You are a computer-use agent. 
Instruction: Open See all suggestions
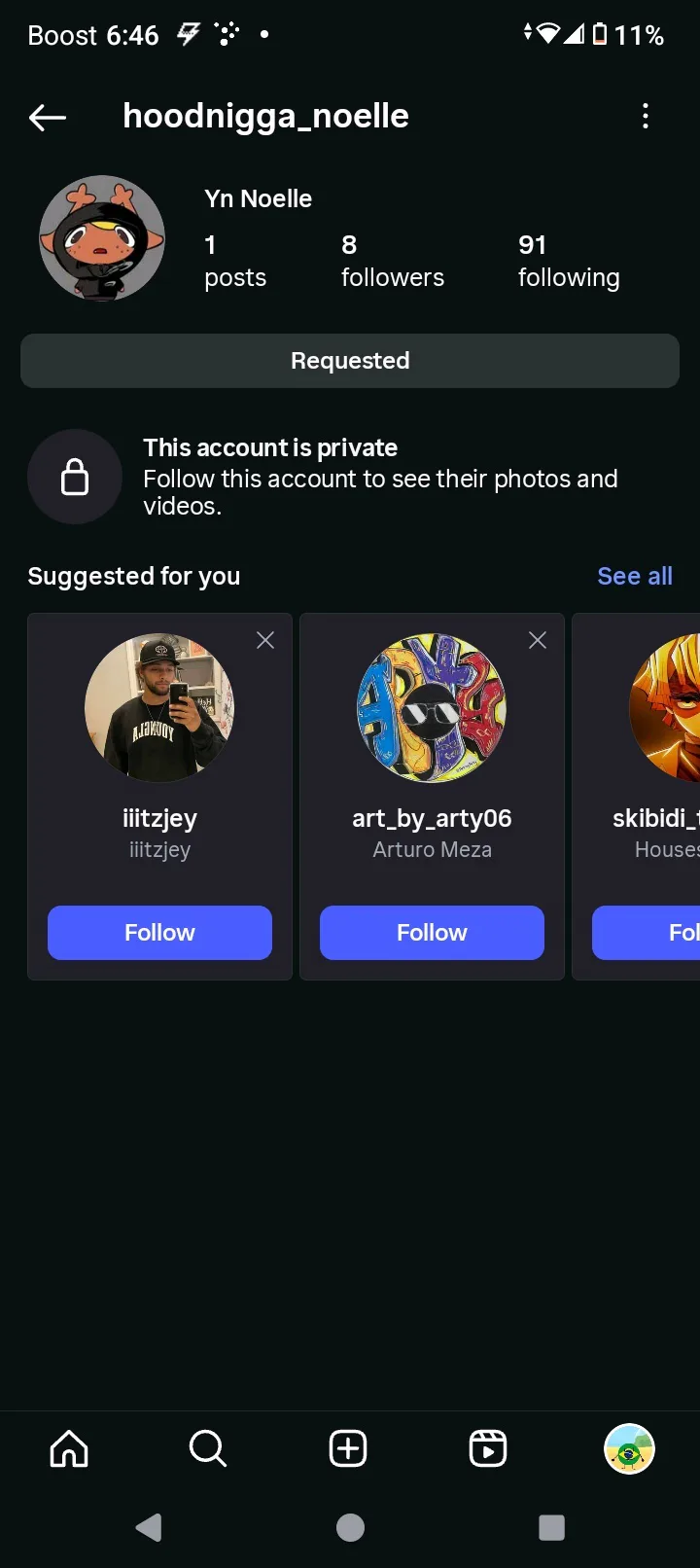(635, 576)
